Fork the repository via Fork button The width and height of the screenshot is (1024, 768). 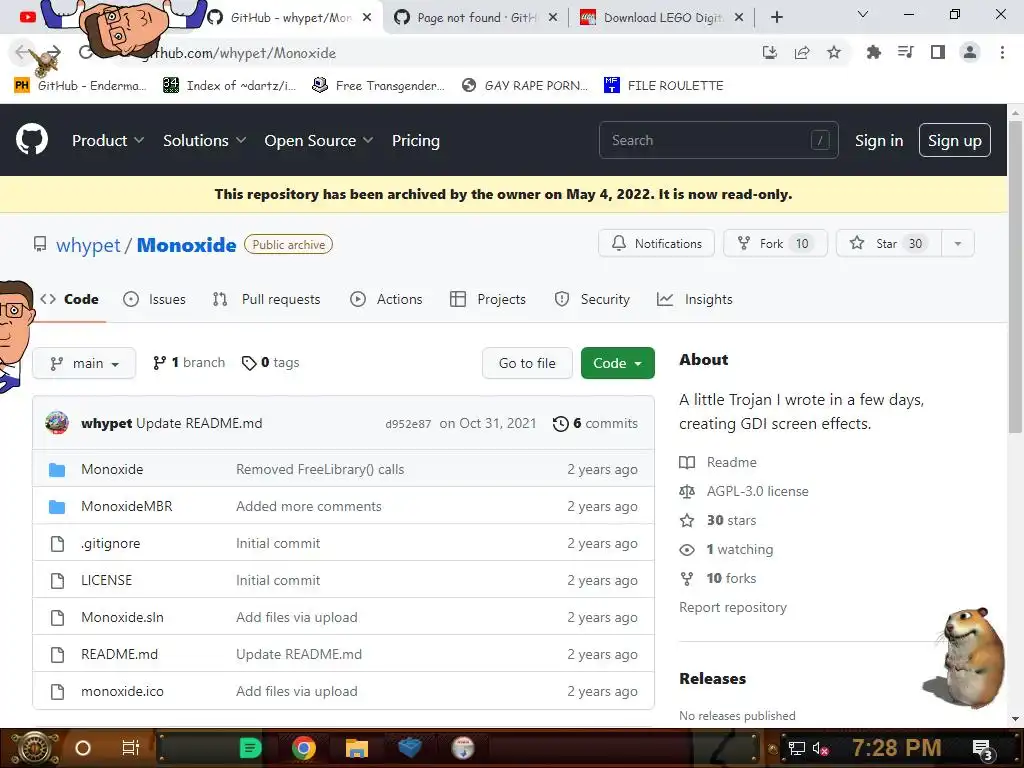[775, 244]
